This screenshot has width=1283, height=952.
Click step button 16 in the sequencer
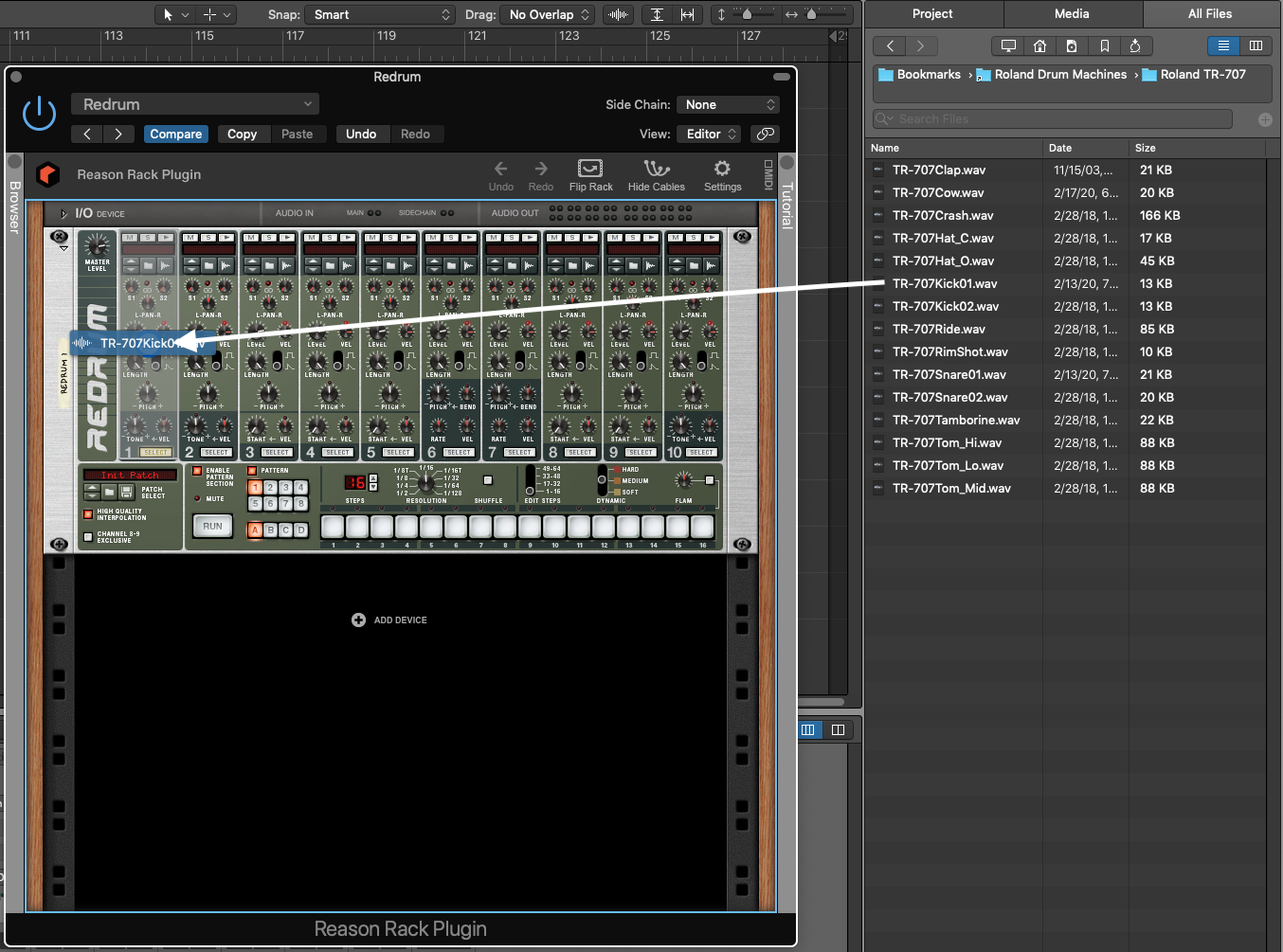coord(702,527)
